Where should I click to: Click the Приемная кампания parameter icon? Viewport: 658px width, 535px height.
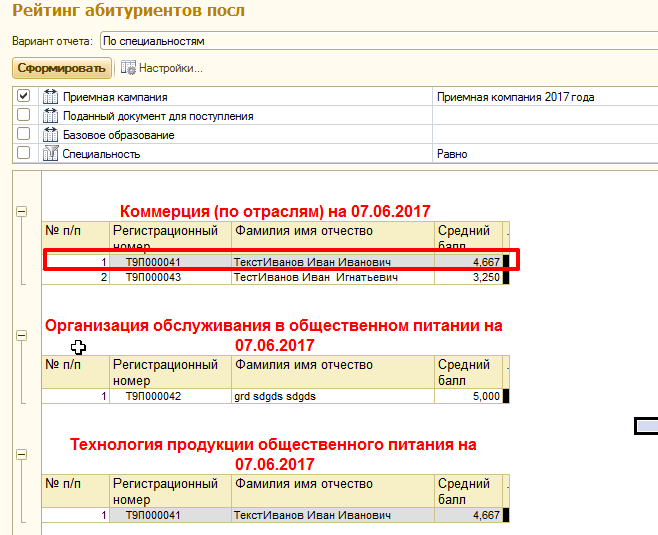(50, 97)
